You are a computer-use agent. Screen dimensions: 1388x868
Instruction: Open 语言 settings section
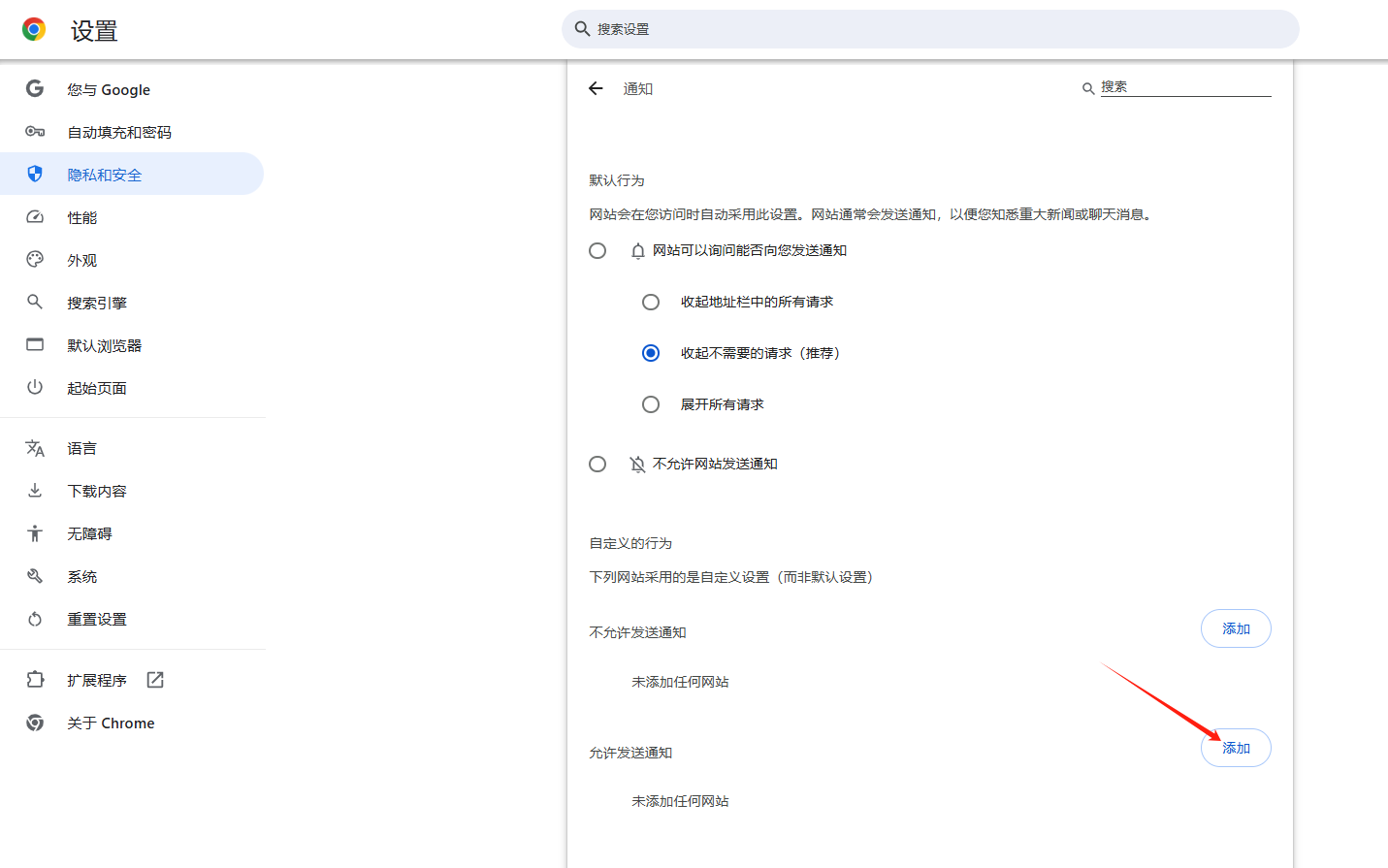tap(132, 448)
